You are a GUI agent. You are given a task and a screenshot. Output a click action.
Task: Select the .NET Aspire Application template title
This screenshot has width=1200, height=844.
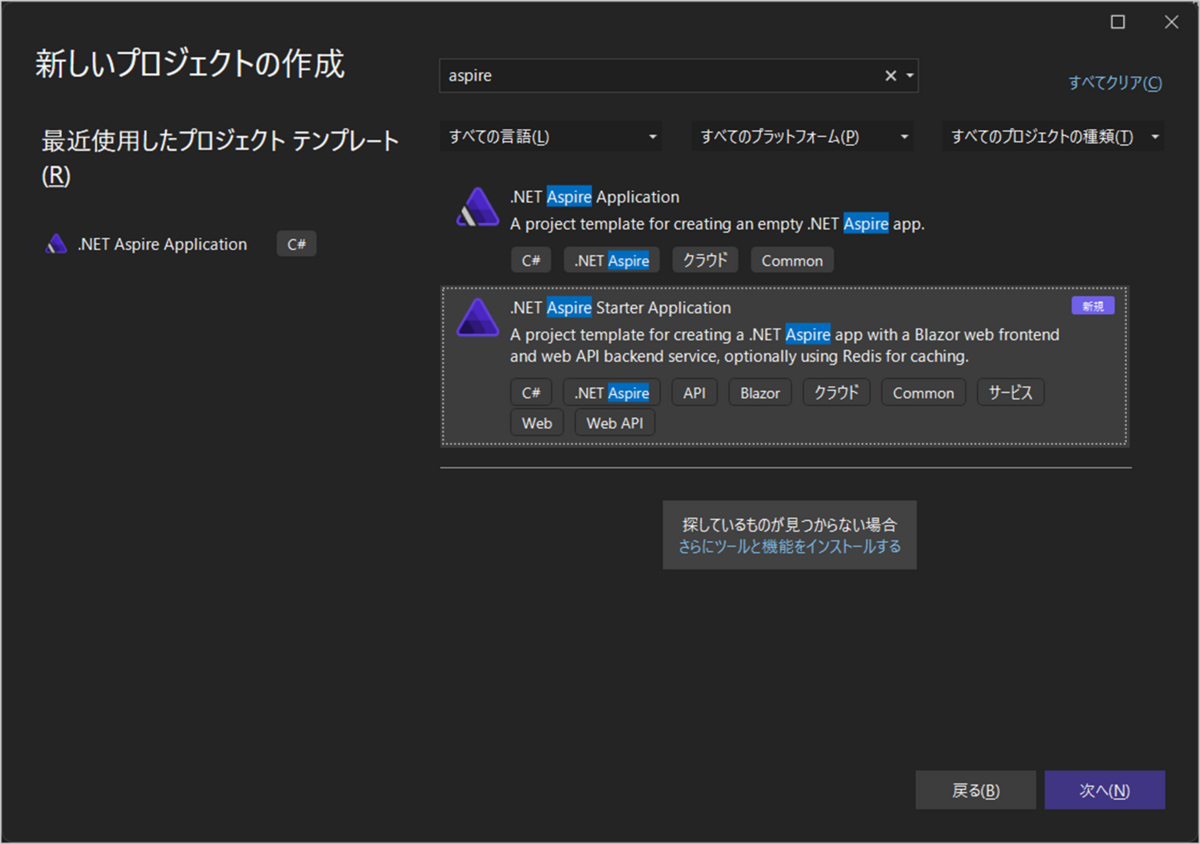coord(594,197)
